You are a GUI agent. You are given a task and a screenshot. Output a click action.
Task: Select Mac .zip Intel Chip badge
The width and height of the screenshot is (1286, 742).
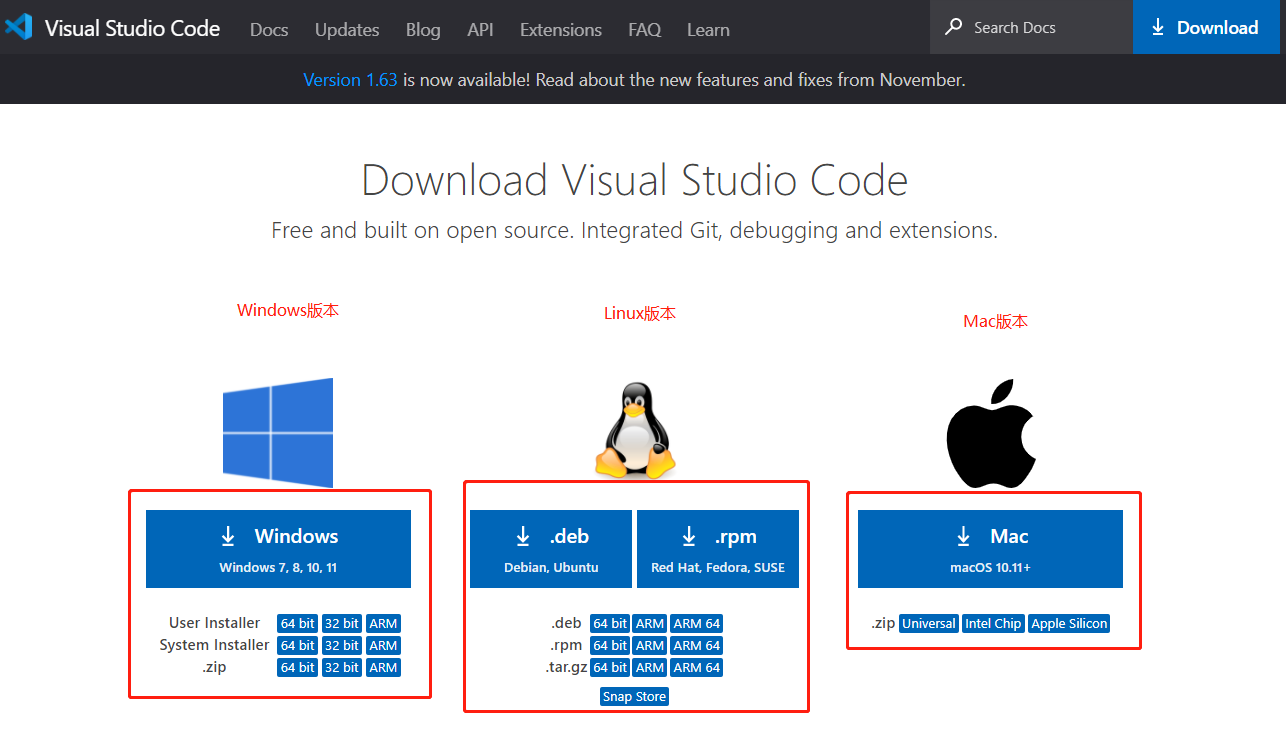[993, 624]
